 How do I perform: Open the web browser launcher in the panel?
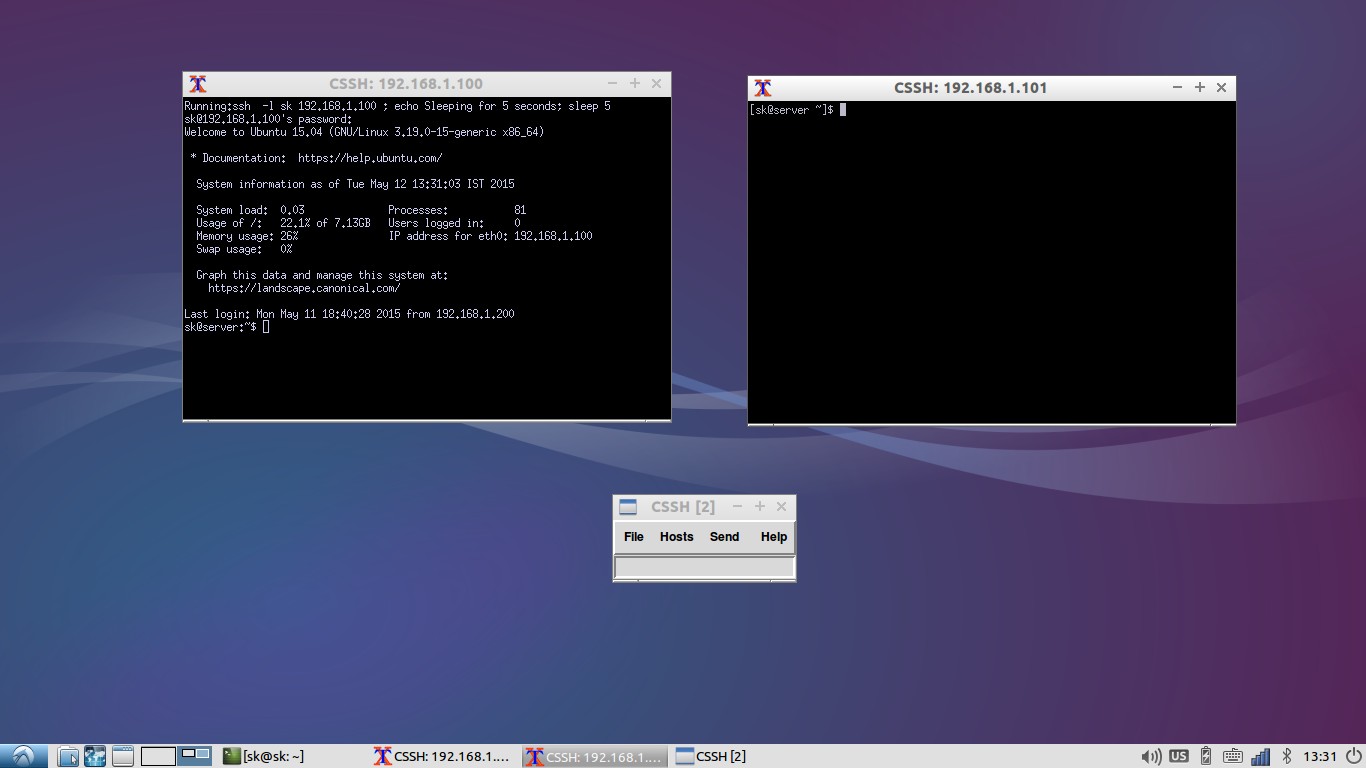(95, 756)
